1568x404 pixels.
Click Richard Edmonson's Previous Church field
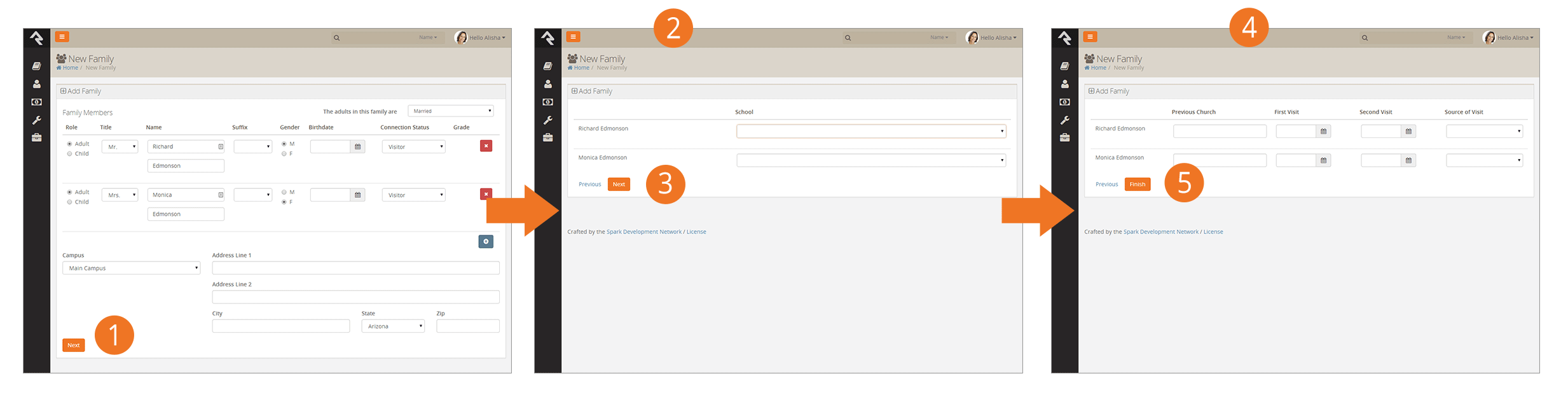[x=1220, y=132]
